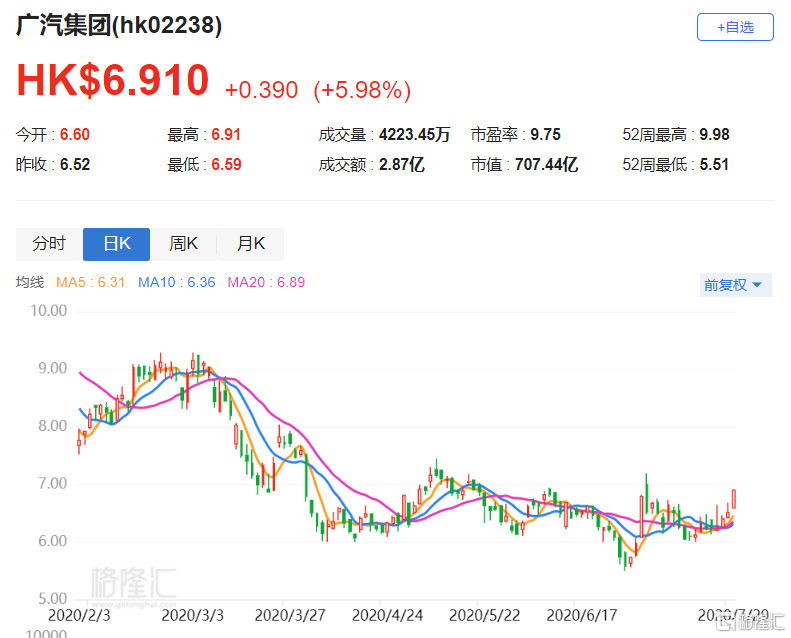This screenshot has width=791, height=638.
Task: Click the 昨收 previous close 6.52
Action: (x=75, y=164)
